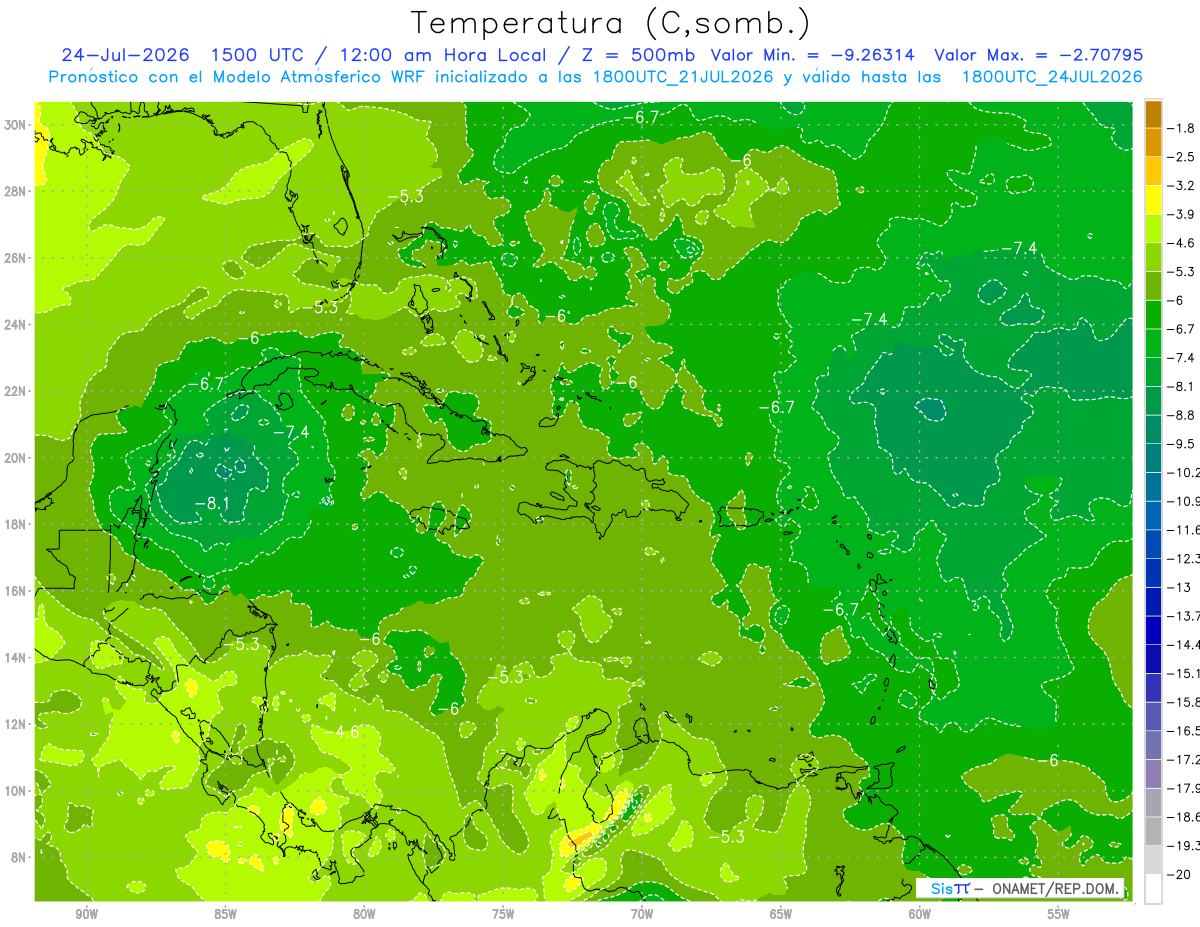Click the yellow colorbar swatch between -3.2 and -3.9

(x=1153, y=200)
